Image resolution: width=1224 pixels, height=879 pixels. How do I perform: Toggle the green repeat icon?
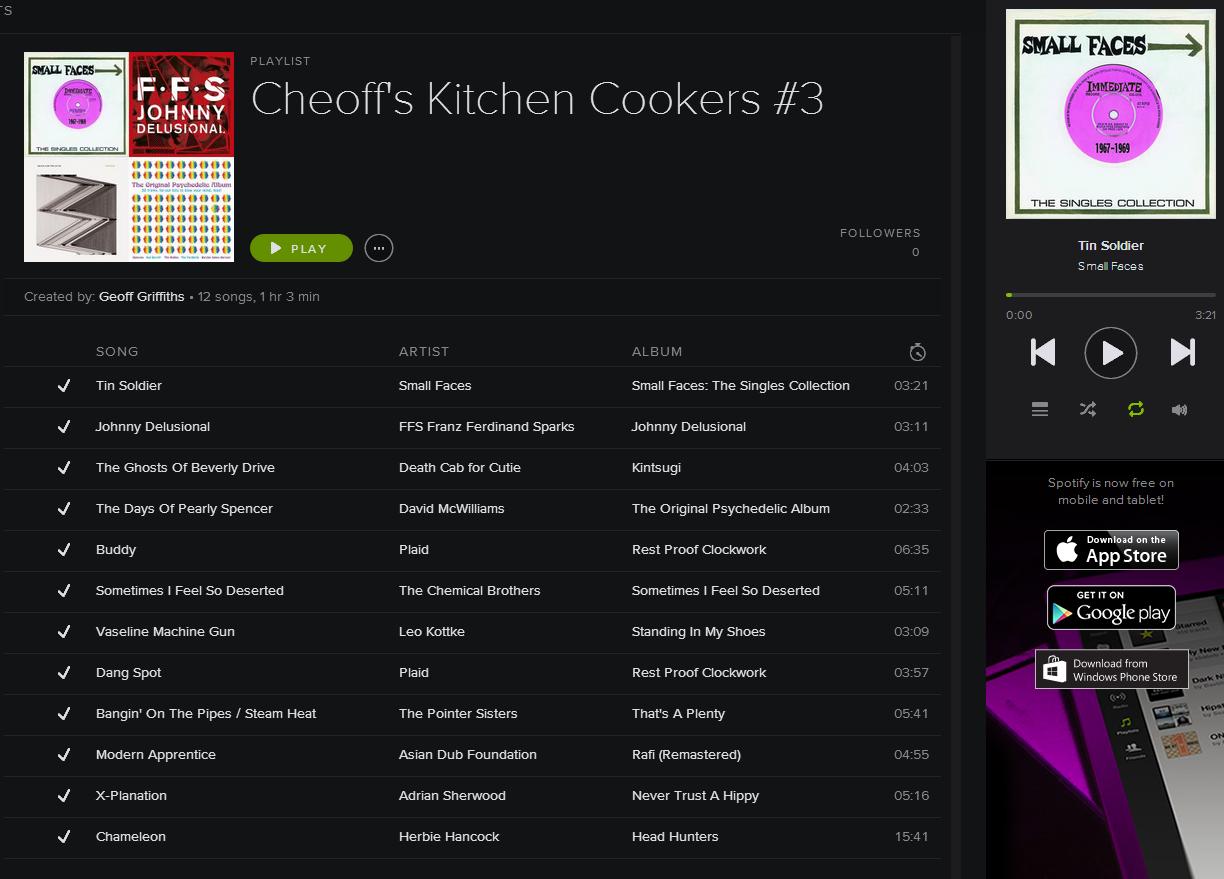(x=1135, y=409)
